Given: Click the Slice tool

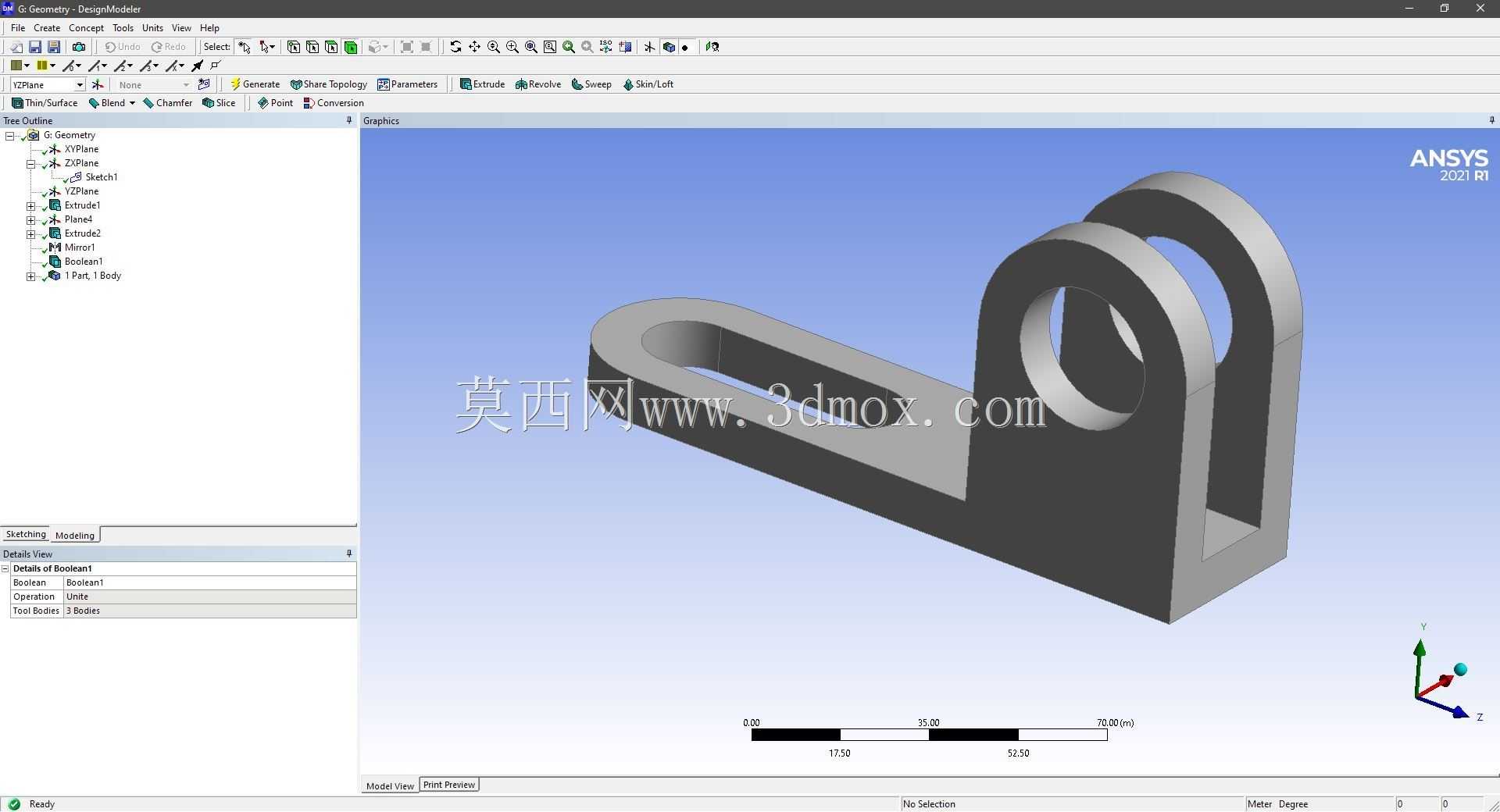Looking at the screenshot, I should 219,103.
